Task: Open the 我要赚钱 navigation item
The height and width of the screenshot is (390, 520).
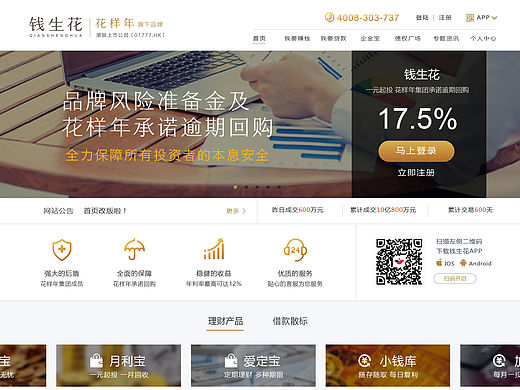Action: click(297, 39)
